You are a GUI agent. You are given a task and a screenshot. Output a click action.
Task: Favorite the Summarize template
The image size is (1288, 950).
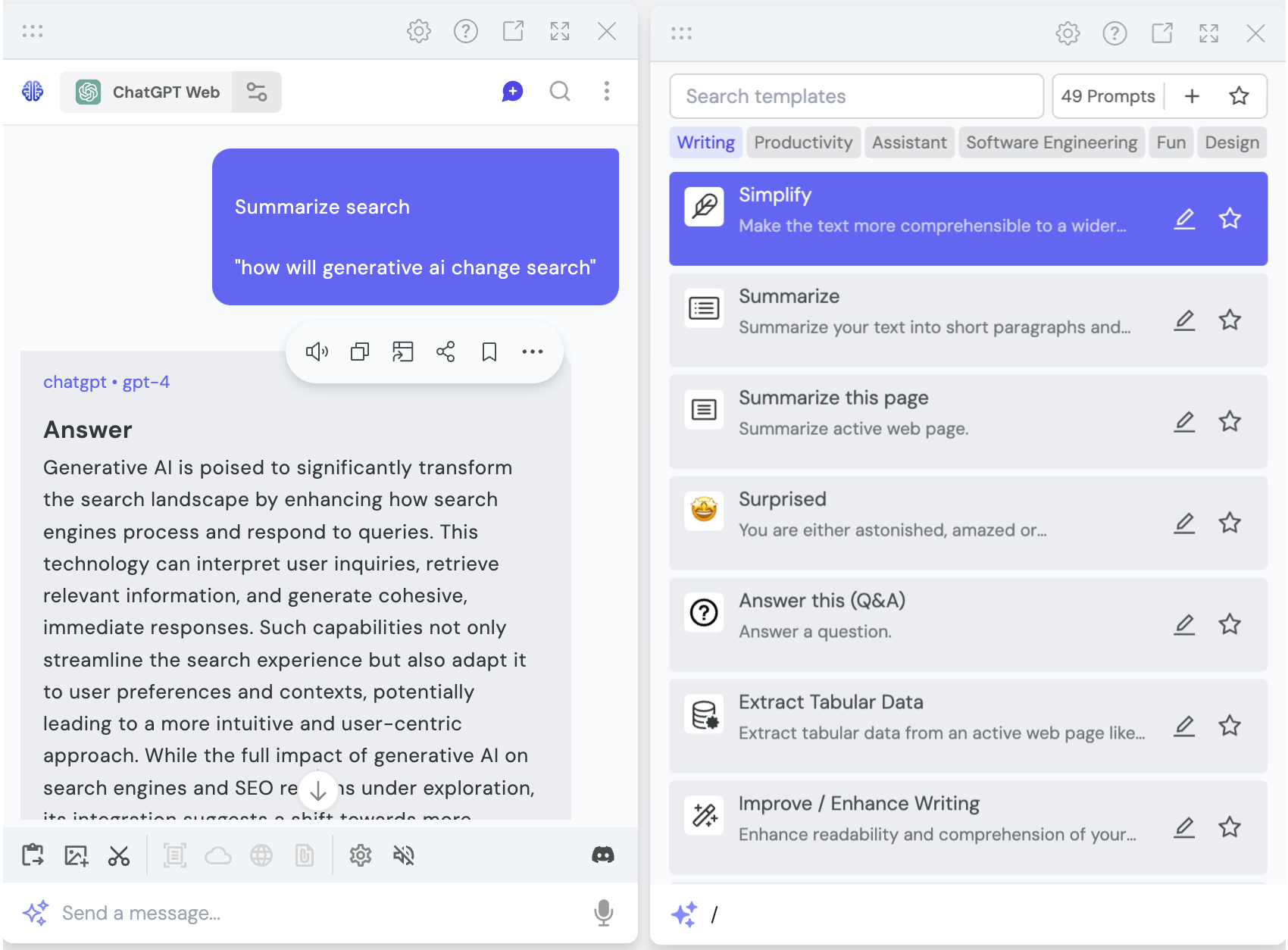[x=1230, y=320]
